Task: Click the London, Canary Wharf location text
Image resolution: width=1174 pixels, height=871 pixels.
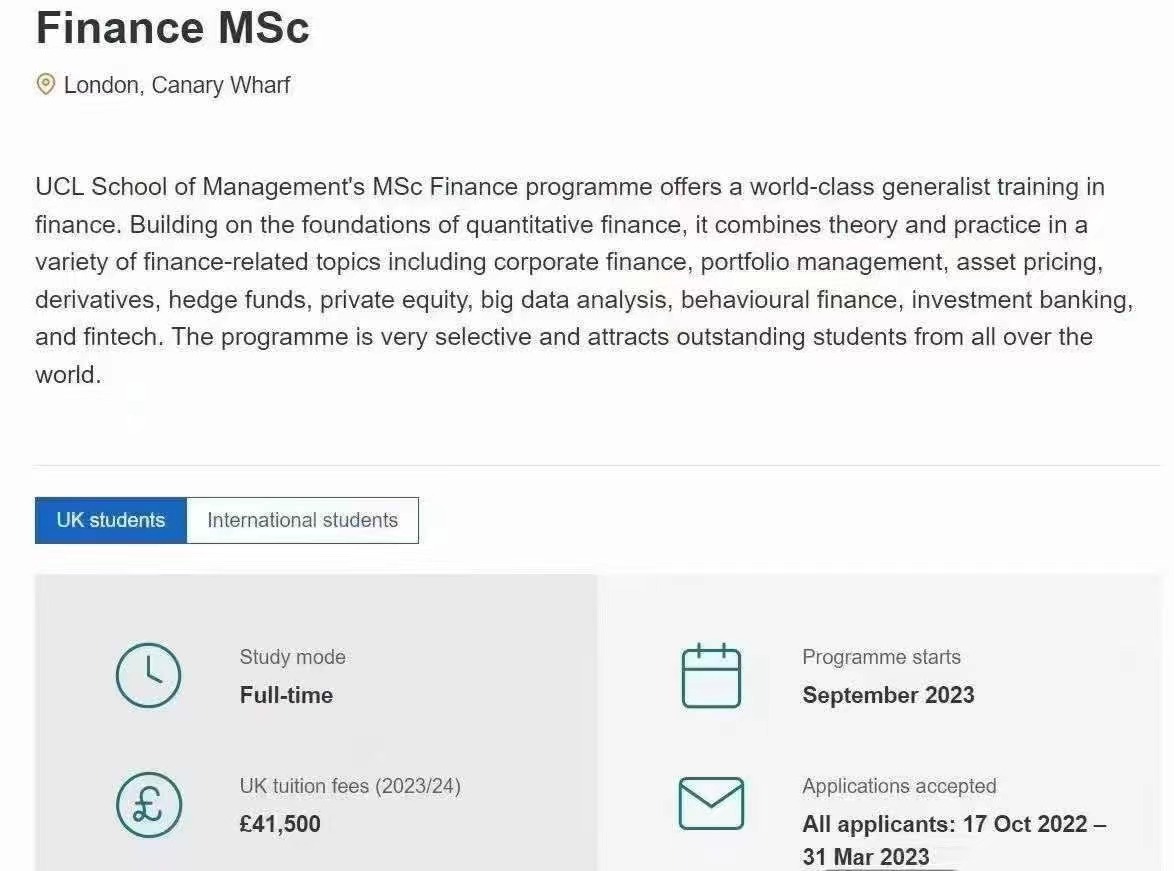Action: pos(177,85)
